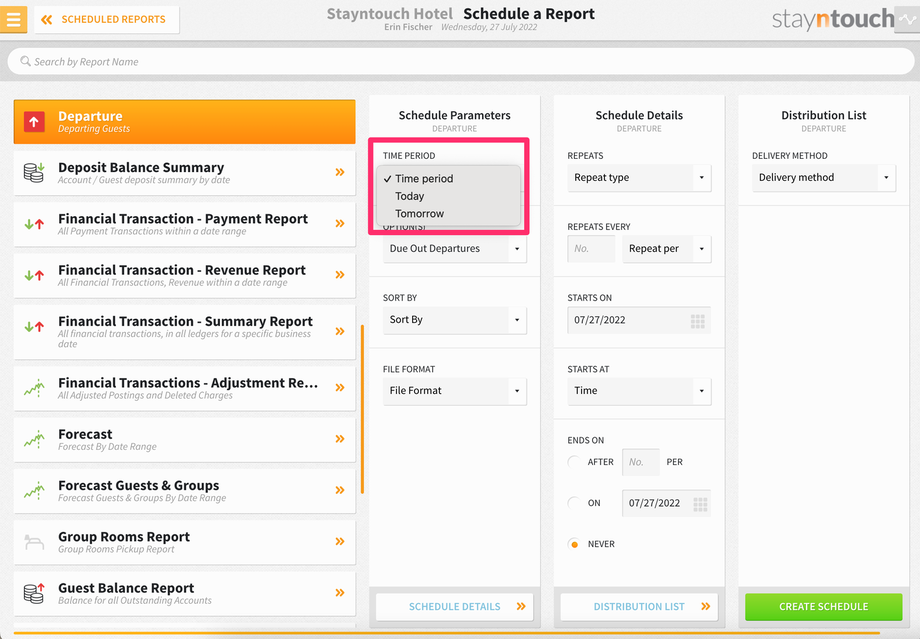Click the Starts On date field
Screen dimensions: 920x639
(639, 320)
